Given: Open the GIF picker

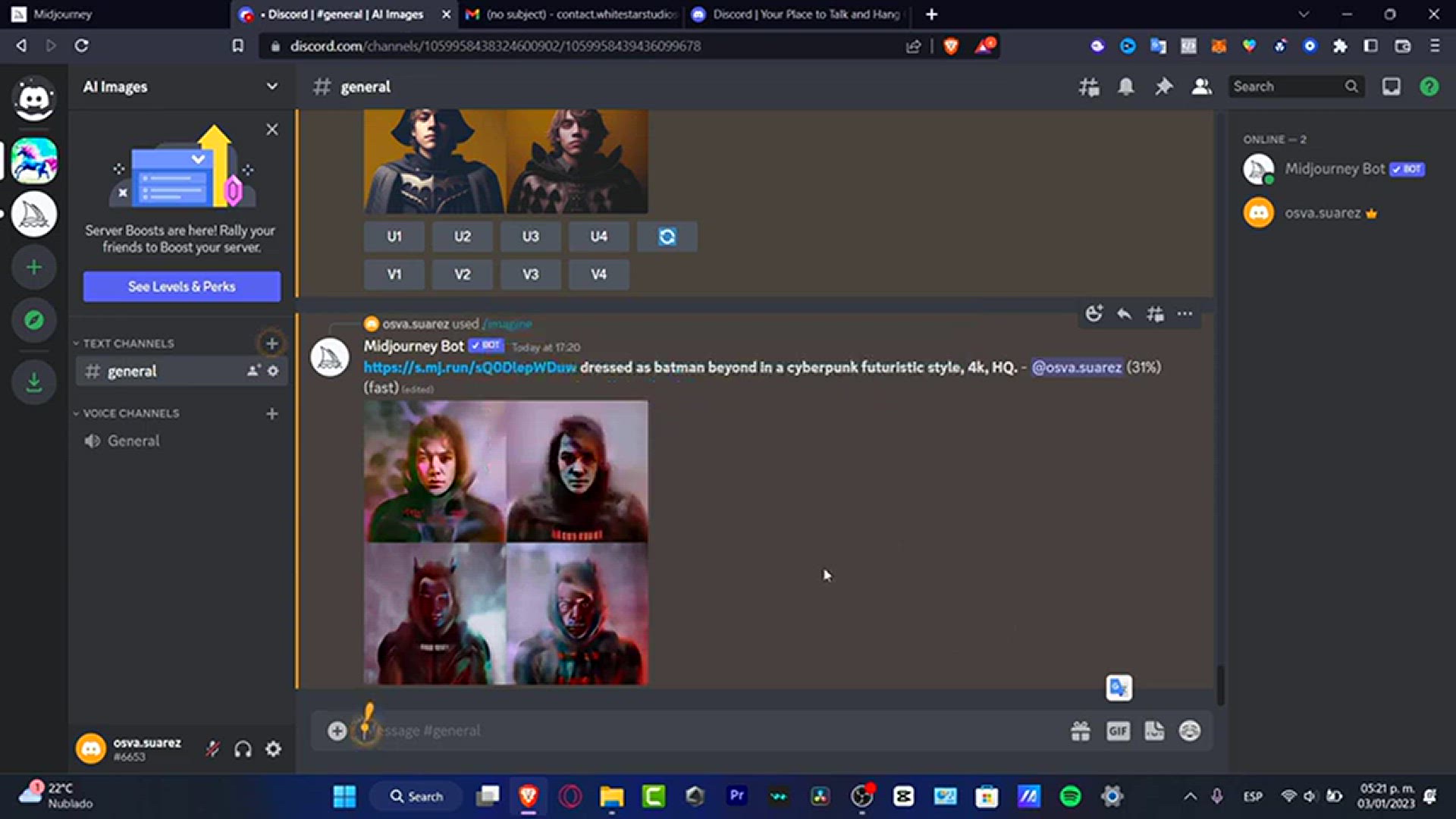Looking at the screenshot, I should coord(1118,731).
